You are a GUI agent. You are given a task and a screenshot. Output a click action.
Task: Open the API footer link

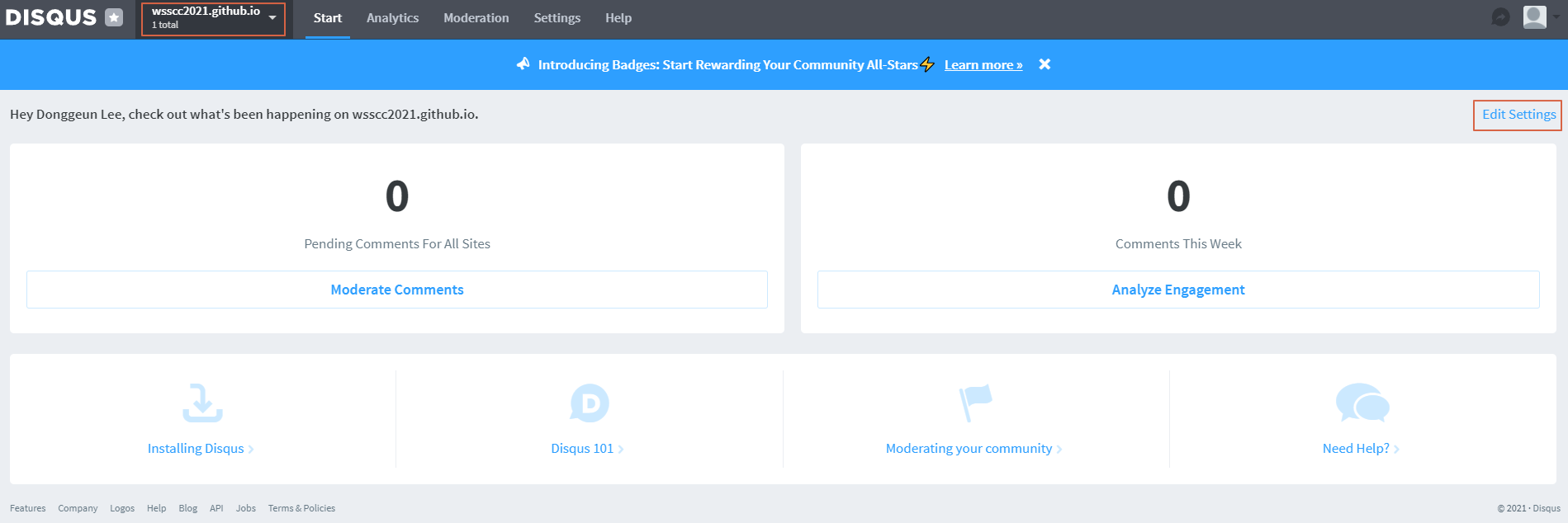point(216,508)
